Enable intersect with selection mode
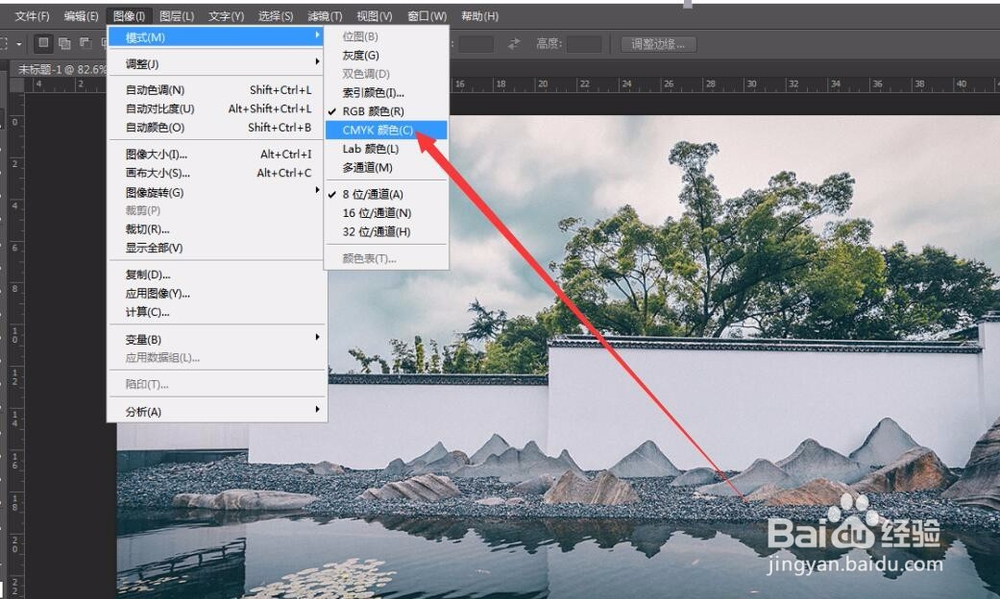 pos(105,43)
